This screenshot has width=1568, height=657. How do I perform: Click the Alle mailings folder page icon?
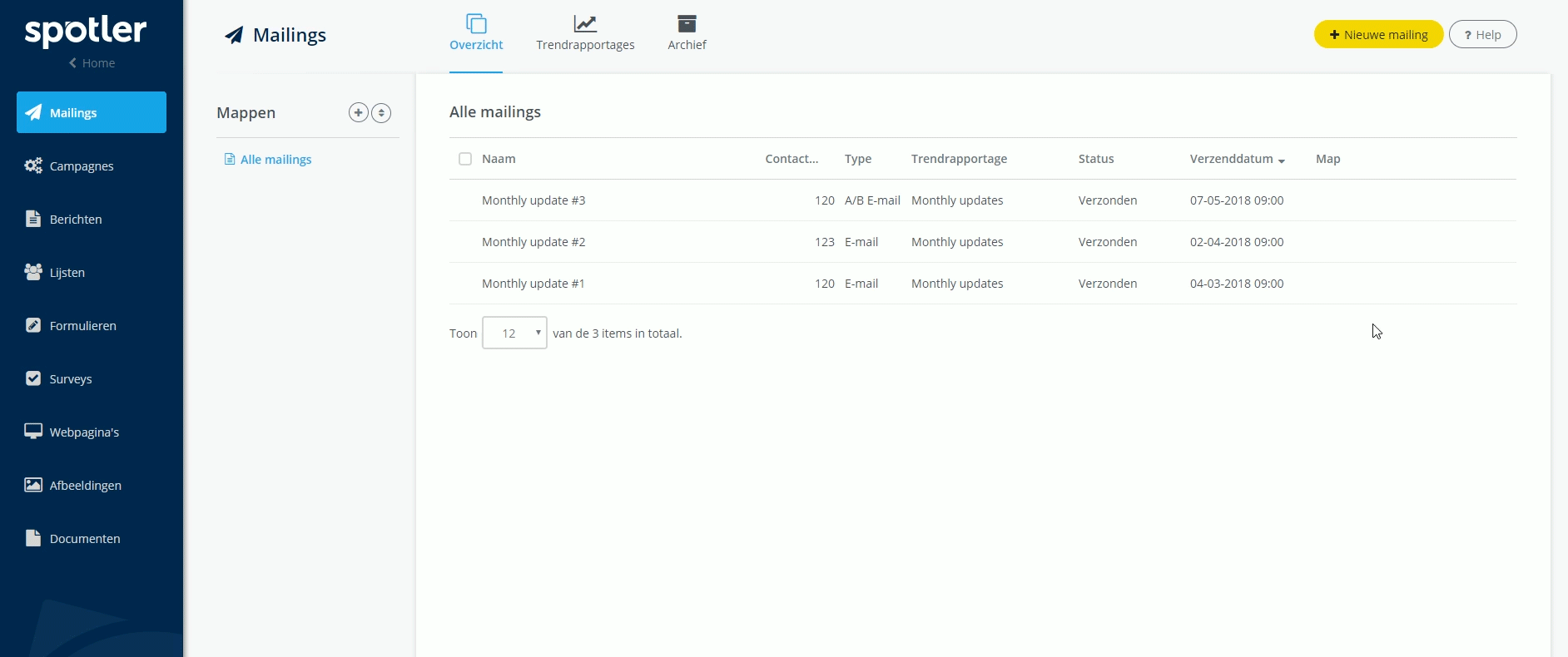click(230, 159)
